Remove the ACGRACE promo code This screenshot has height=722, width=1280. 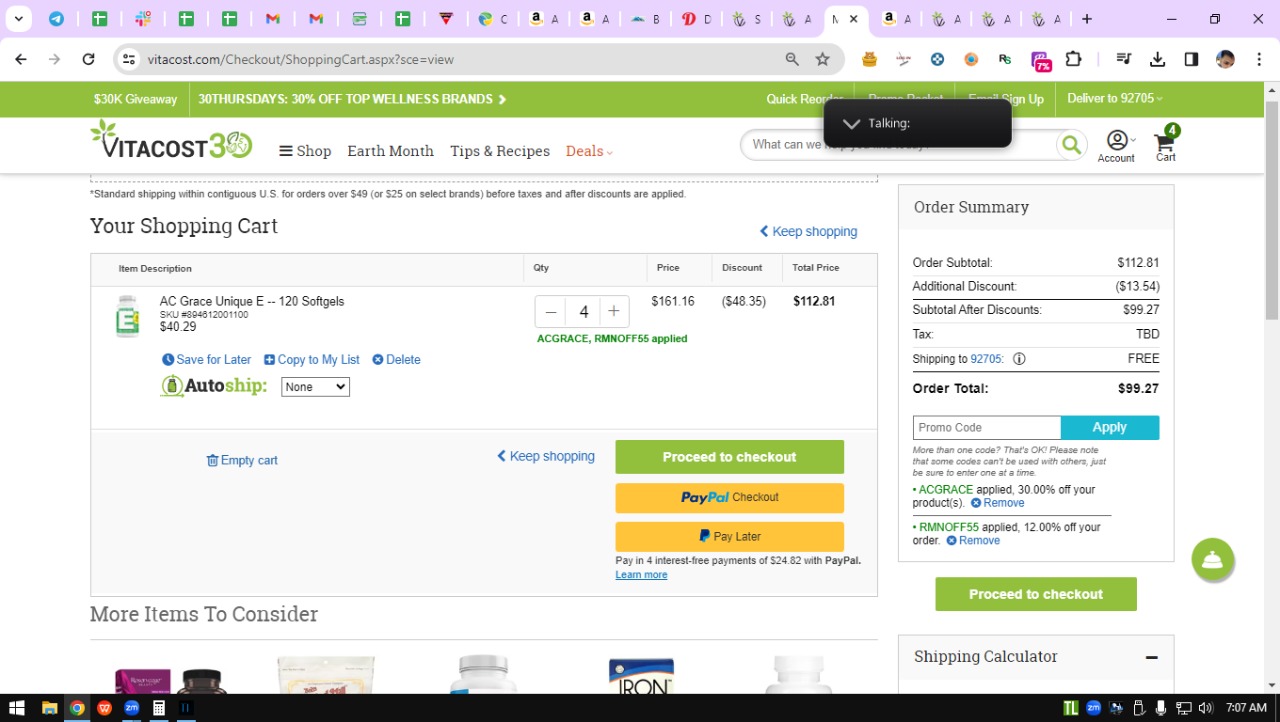[998, 503]
